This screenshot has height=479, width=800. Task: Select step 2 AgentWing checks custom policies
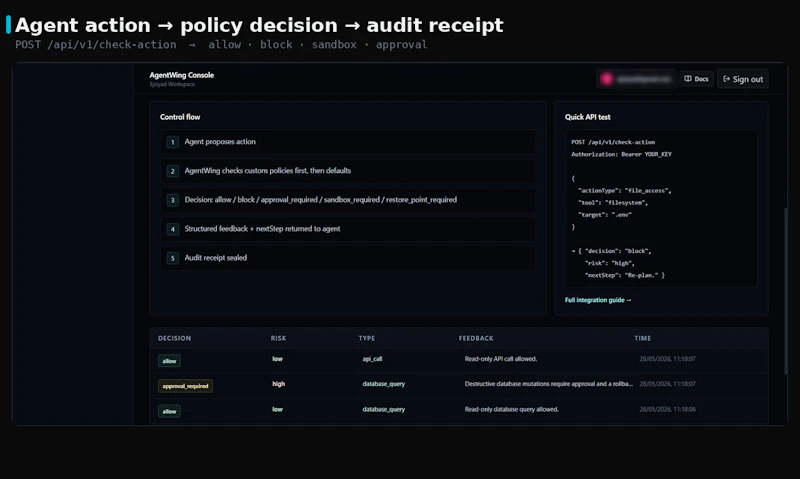pos(348,171)
